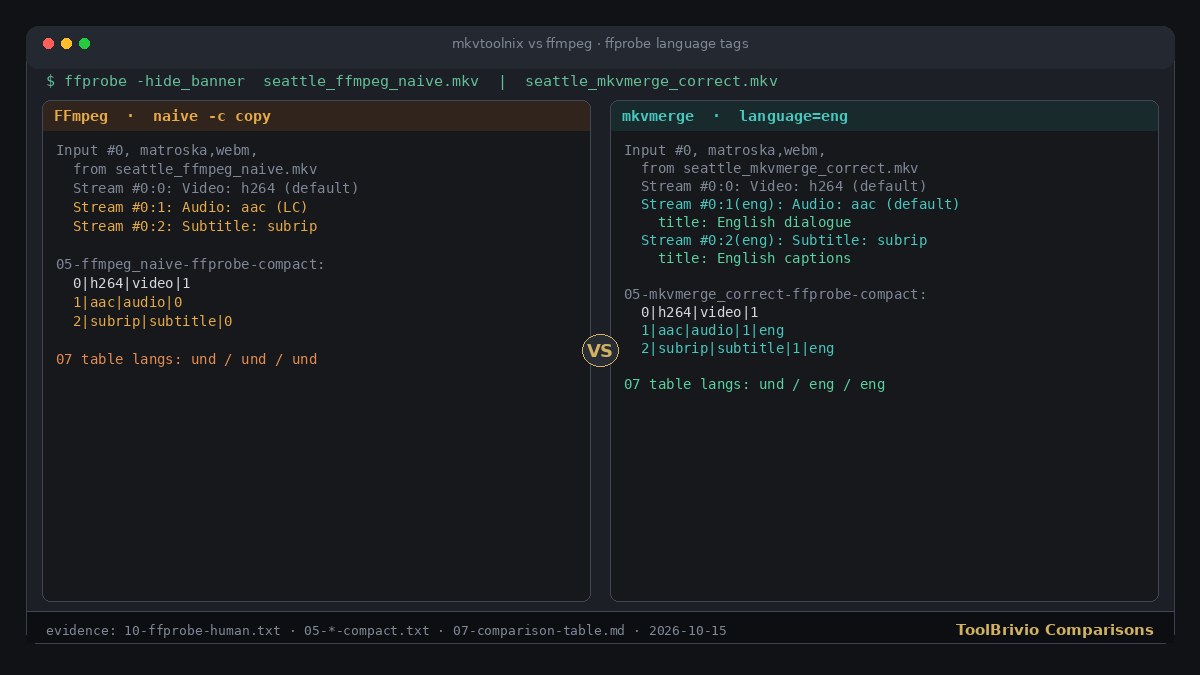Click '2|subrip|subtitle|1|eng' compact row
This screenshot has width=1200, height=675.
737,348
